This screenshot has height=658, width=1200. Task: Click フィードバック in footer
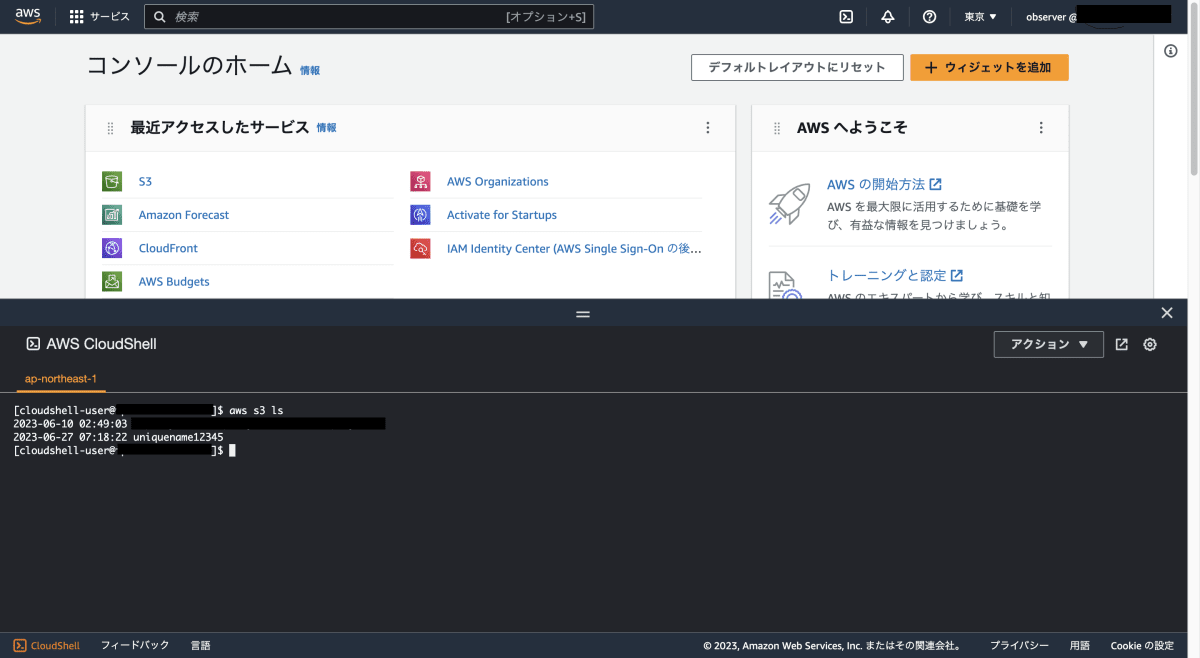tap(135, 646)
